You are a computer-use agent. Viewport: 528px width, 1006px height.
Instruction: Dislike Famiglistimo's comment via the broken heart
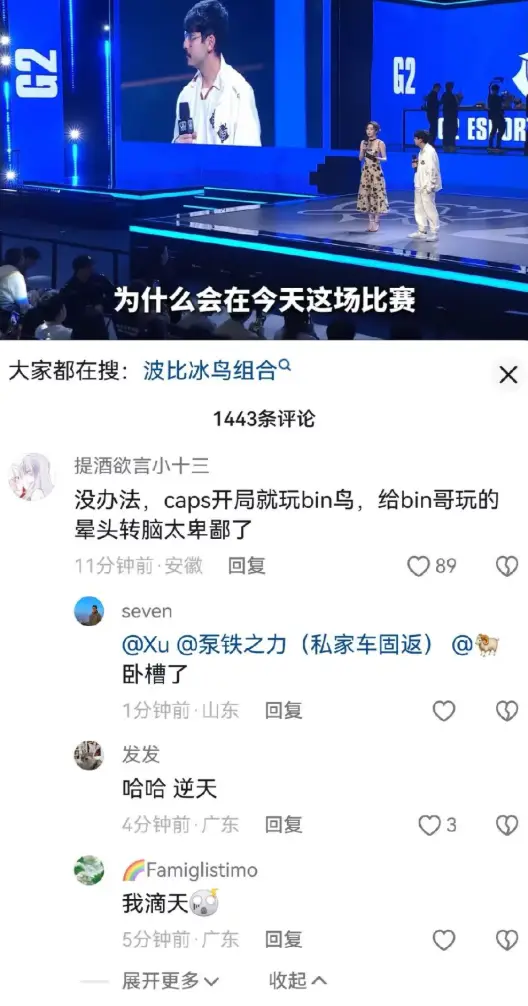pyautogui.click(x=507, y=940)
